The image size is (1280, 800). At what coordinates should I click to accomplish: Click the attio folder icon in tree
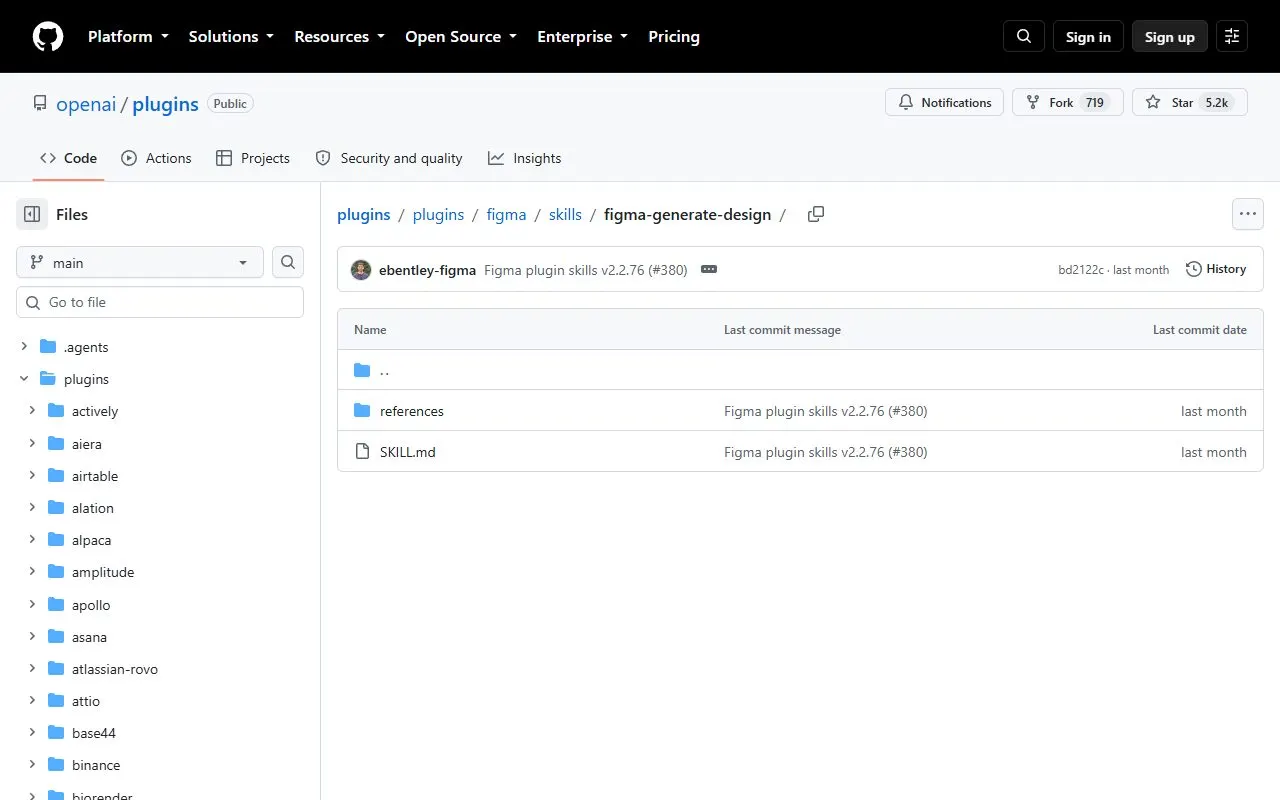55,701
